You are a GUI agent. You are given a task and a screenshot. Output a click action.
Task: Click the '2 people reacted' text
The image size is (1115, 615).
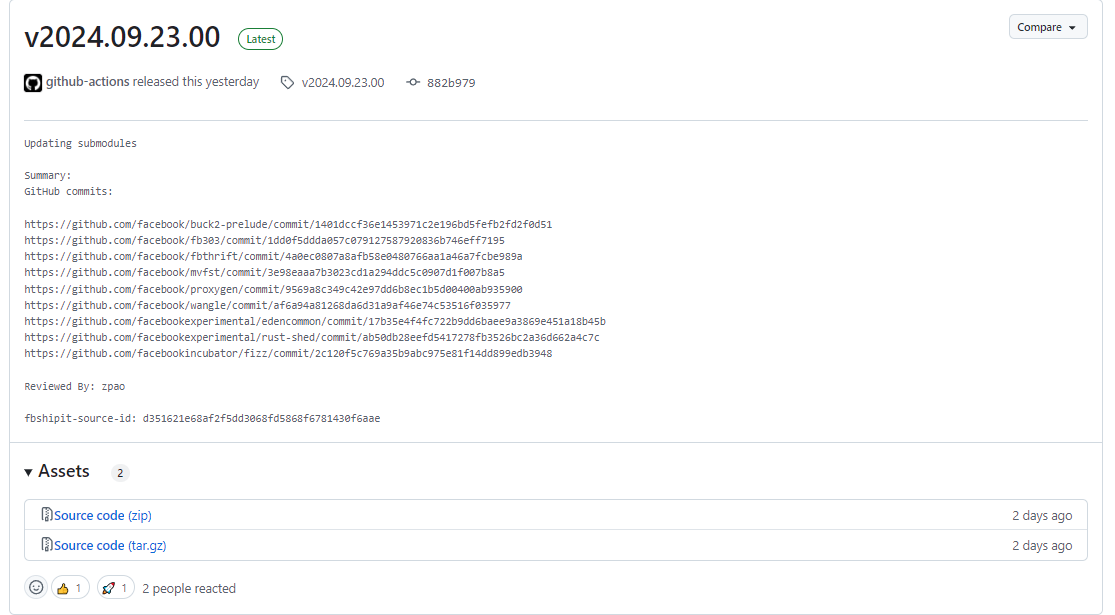point(189,588)
